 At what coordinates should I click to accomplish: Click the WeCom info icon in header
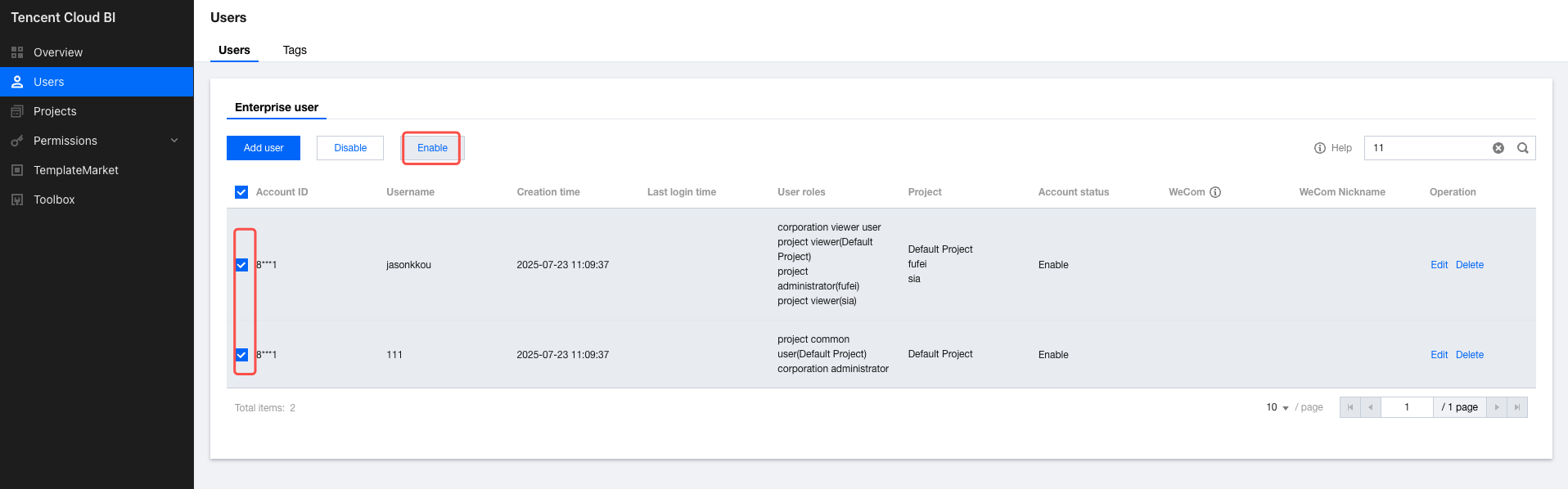click(1215, 192)
